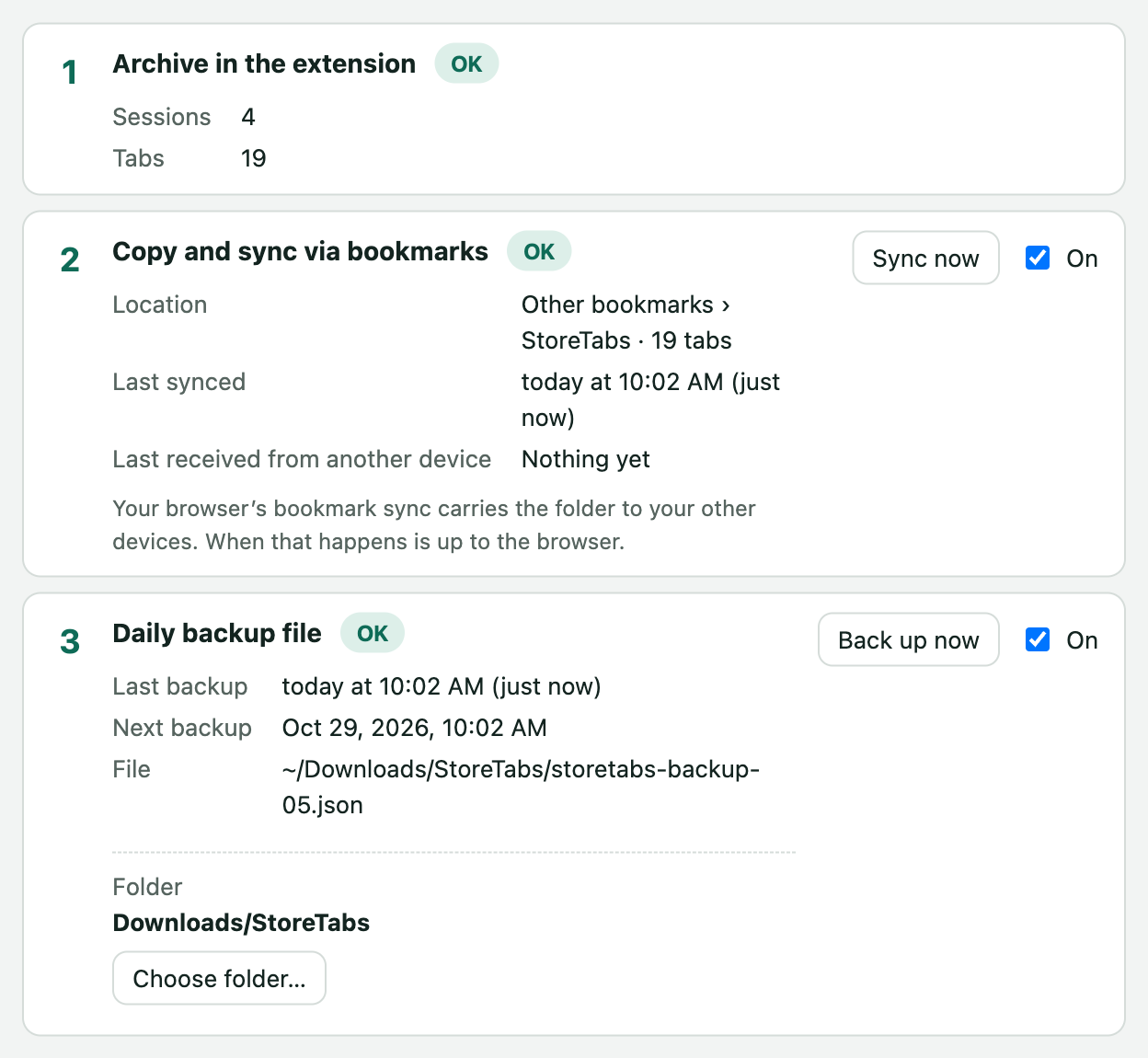Image resolution: width=1148 pixels, height=1058 pixels.
Task: Click the 'Downloads/StoreTabs' folder name
Action: 241,923
